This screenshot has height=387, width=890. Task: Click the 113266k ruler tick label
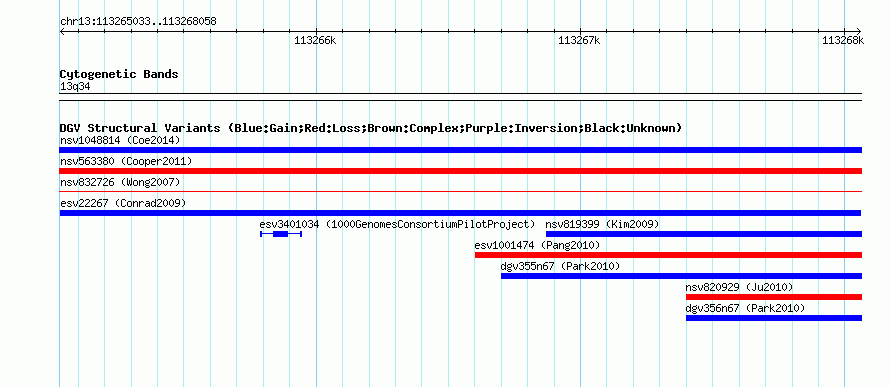click(315, 40)
